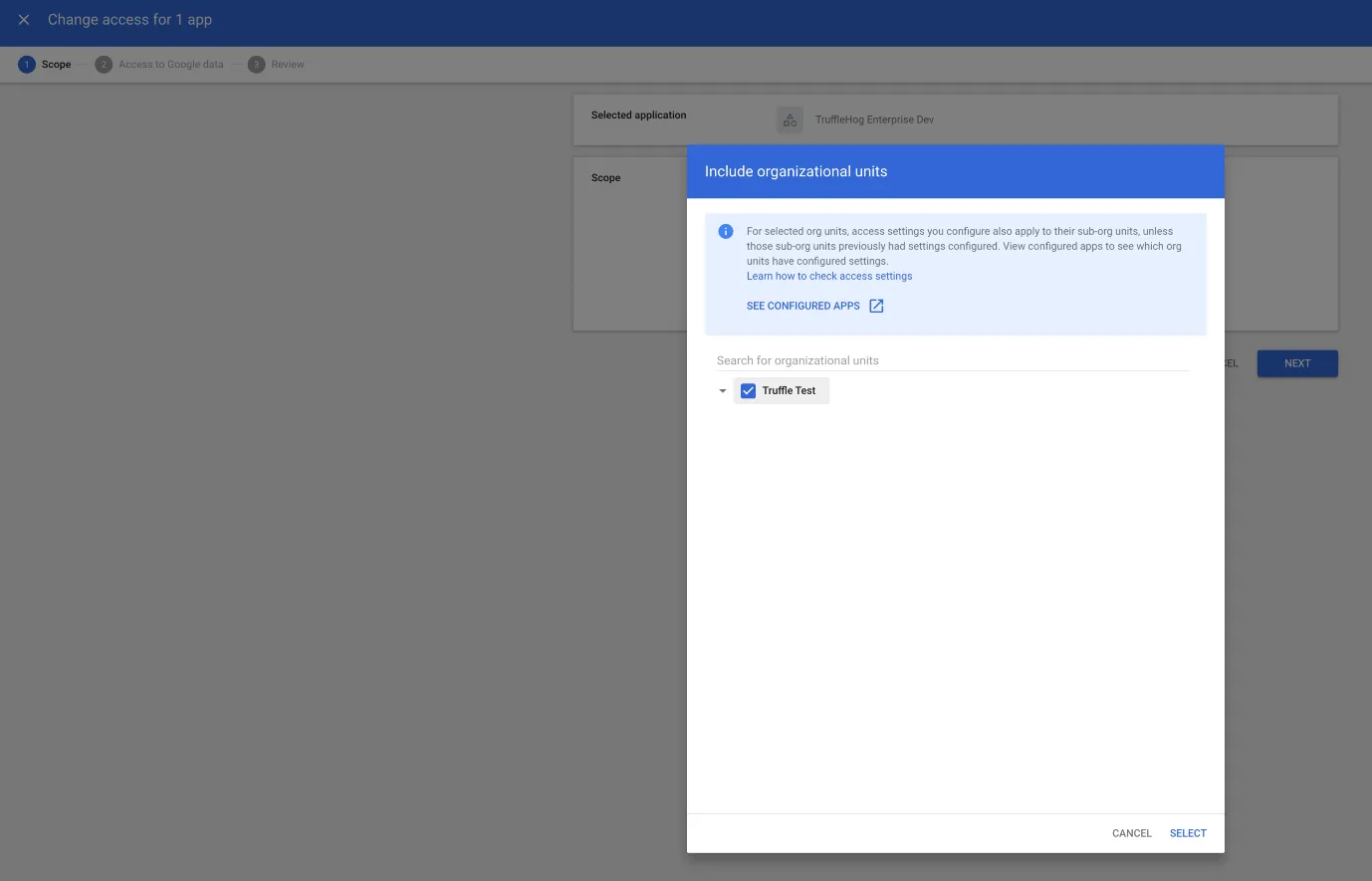Click the TruffleHog Enterprise Dev app icon
The width and height of the screenshot is (1372, 881).
790,119
